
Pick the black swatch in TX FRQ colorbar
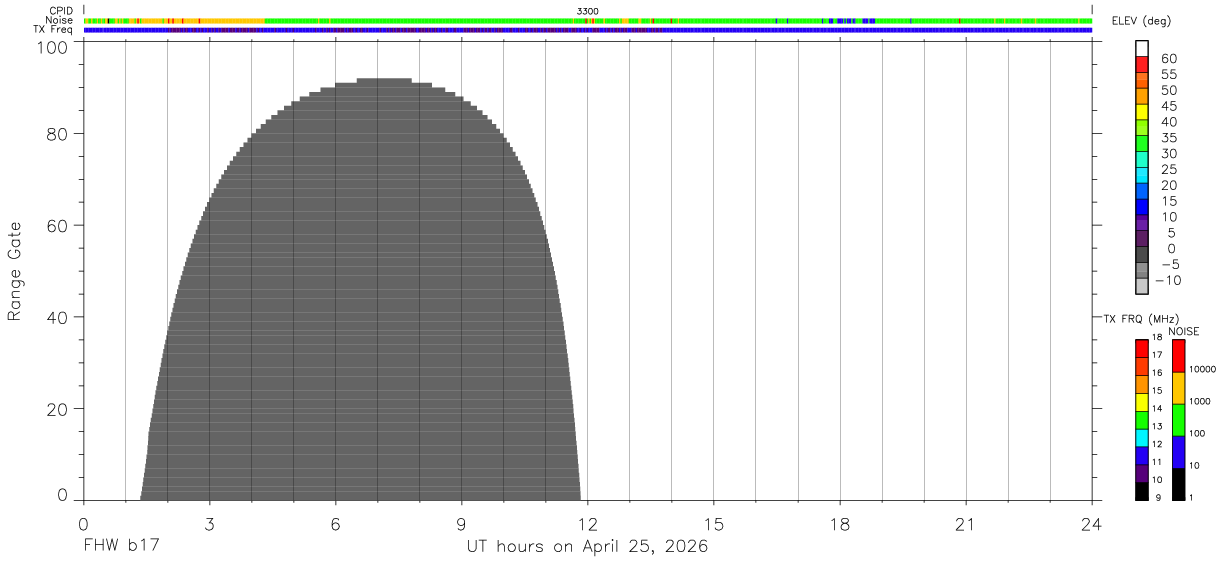[x=1142, y=491]
